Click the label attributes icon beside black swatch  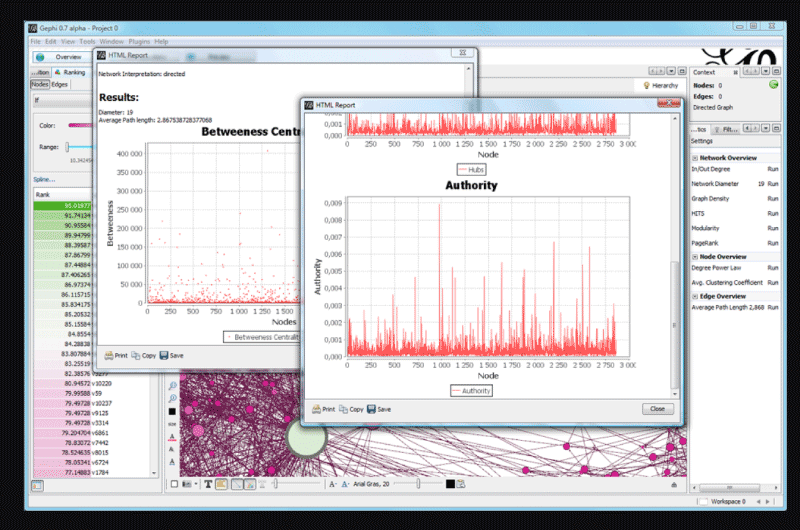(x=461, y=484)
